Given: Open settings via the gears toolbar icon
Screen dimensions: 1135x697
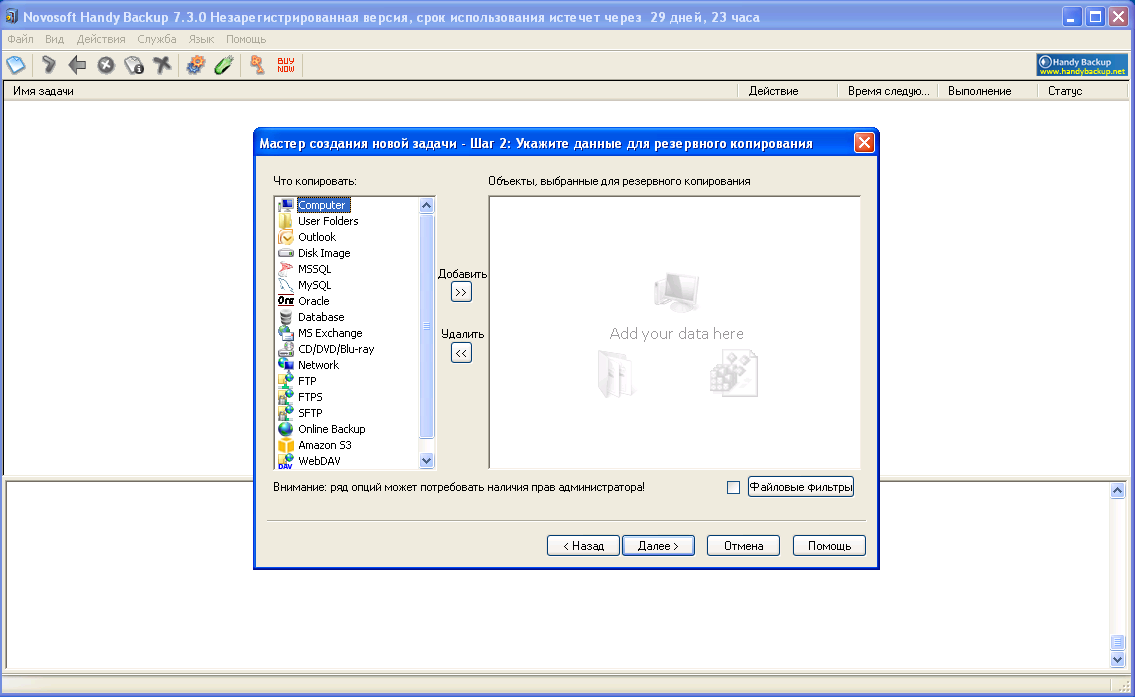Looking at the screenshot, I should click(x=195, y=65).
